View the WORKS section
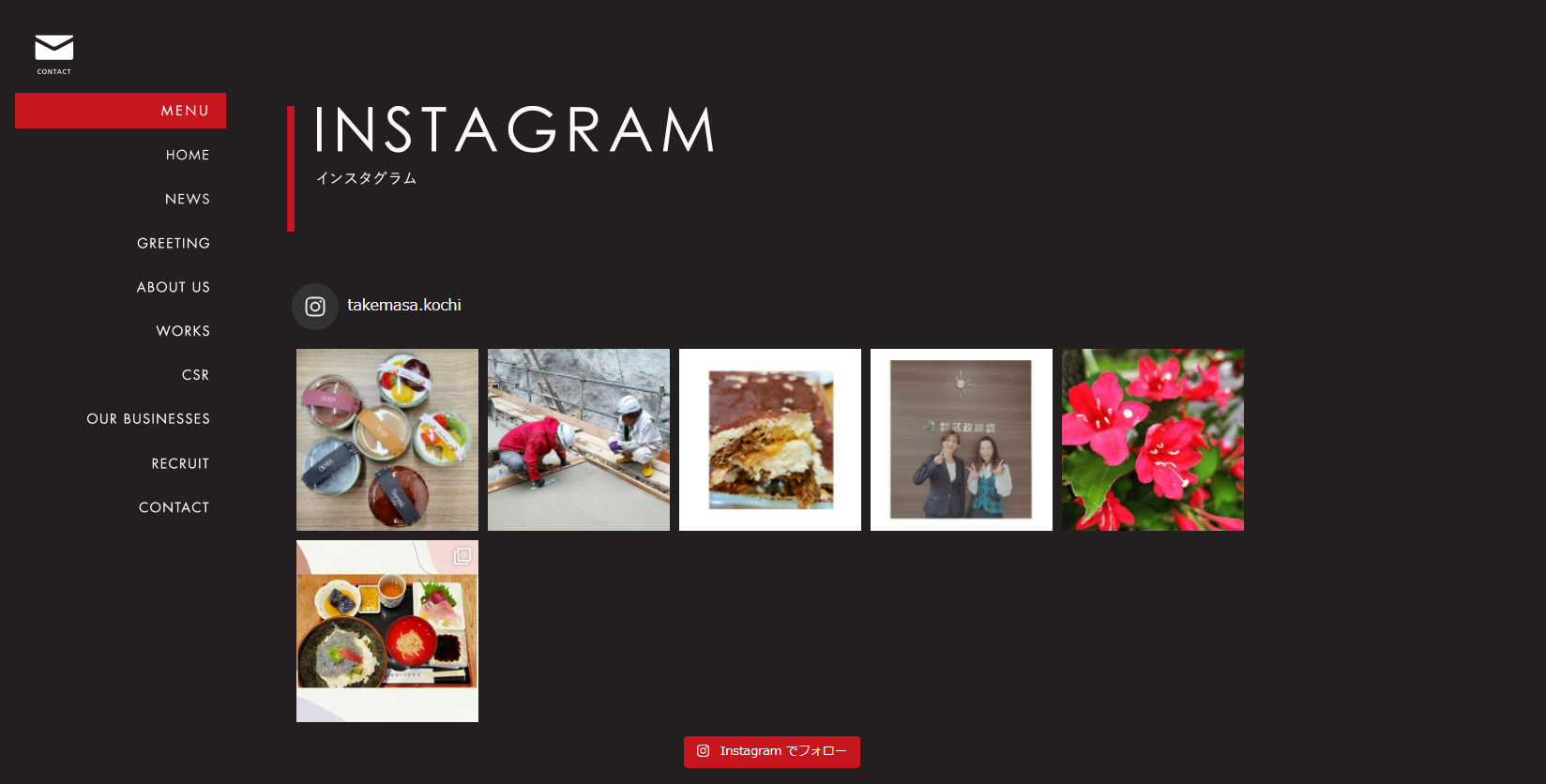Image resolution: width=1546 pixels, height=784 pixels. pyautogui.click(x=183, y=331)
